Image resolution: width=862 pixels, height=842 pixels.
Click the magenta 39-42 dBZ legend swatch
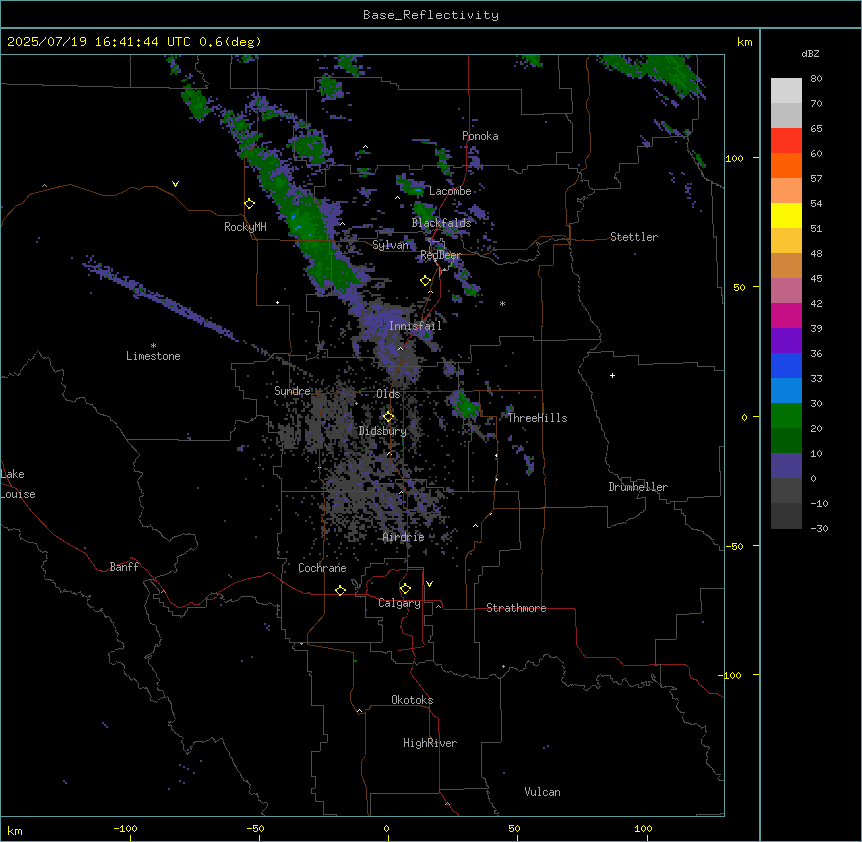pyautogui.click(x=786, y=315)
